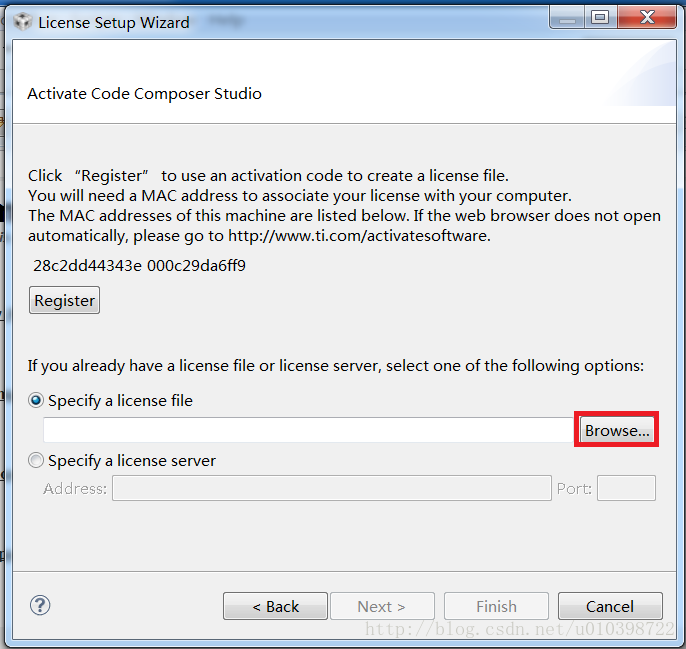Click the Next > button
Image resolution: width=686 pixels, height=649 pixels.
(382, 606)
